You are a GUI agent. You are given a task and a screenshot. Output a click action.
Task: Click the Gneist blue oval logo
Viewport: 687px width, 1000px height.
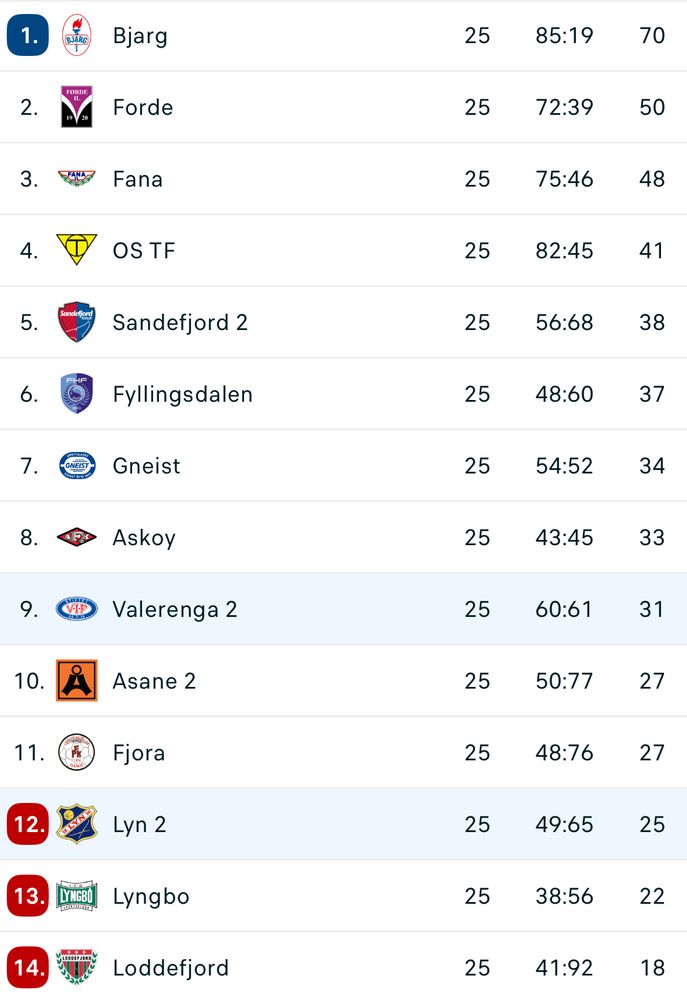[x=77, y=466]
